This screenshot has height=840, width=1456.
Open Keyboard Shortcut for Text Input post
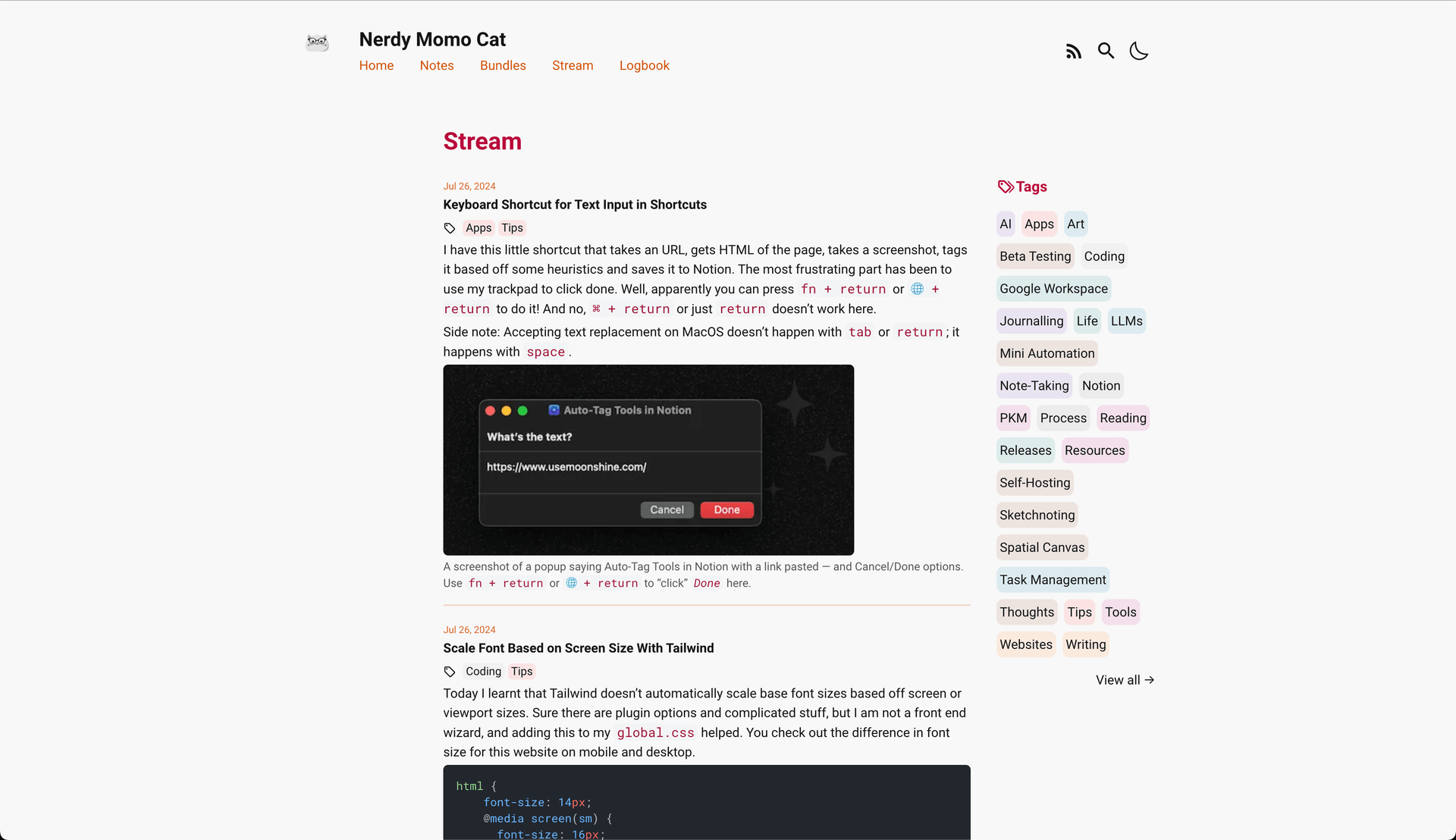tap(575, 205)
